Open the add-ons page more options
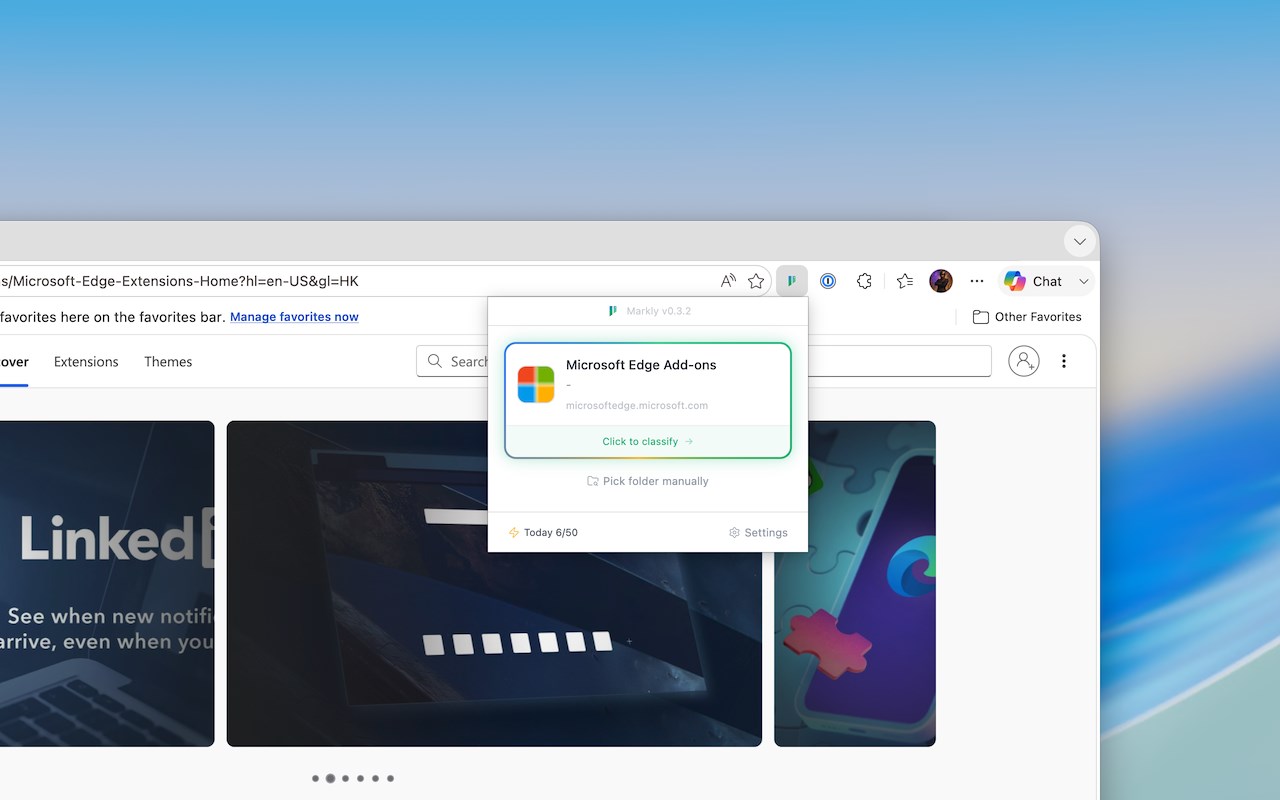The height and width of the screenshot is (800, 1280). click(x=1064, y=361)
